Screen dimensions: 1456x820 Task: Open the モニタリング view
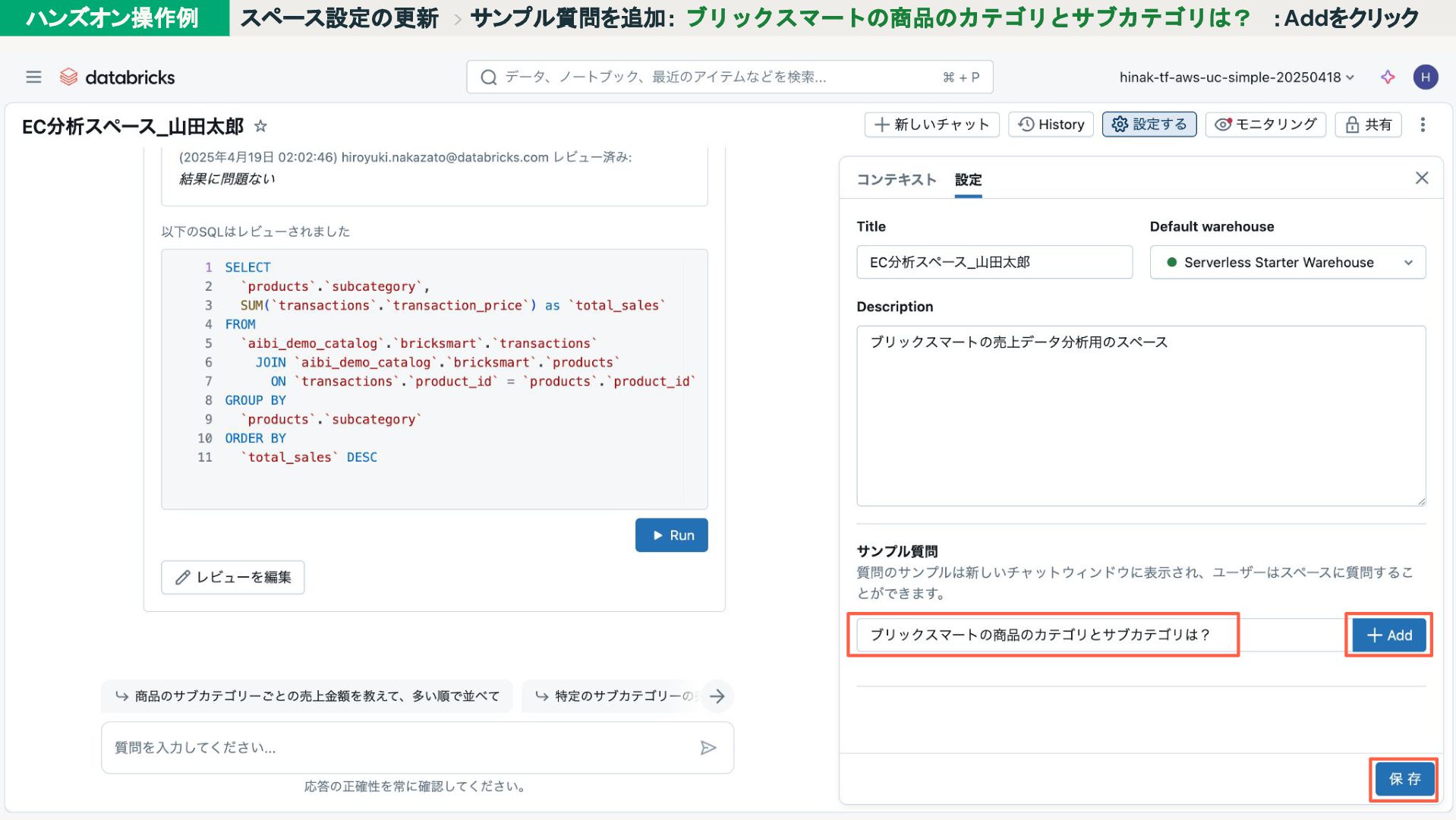[1265, 125]
